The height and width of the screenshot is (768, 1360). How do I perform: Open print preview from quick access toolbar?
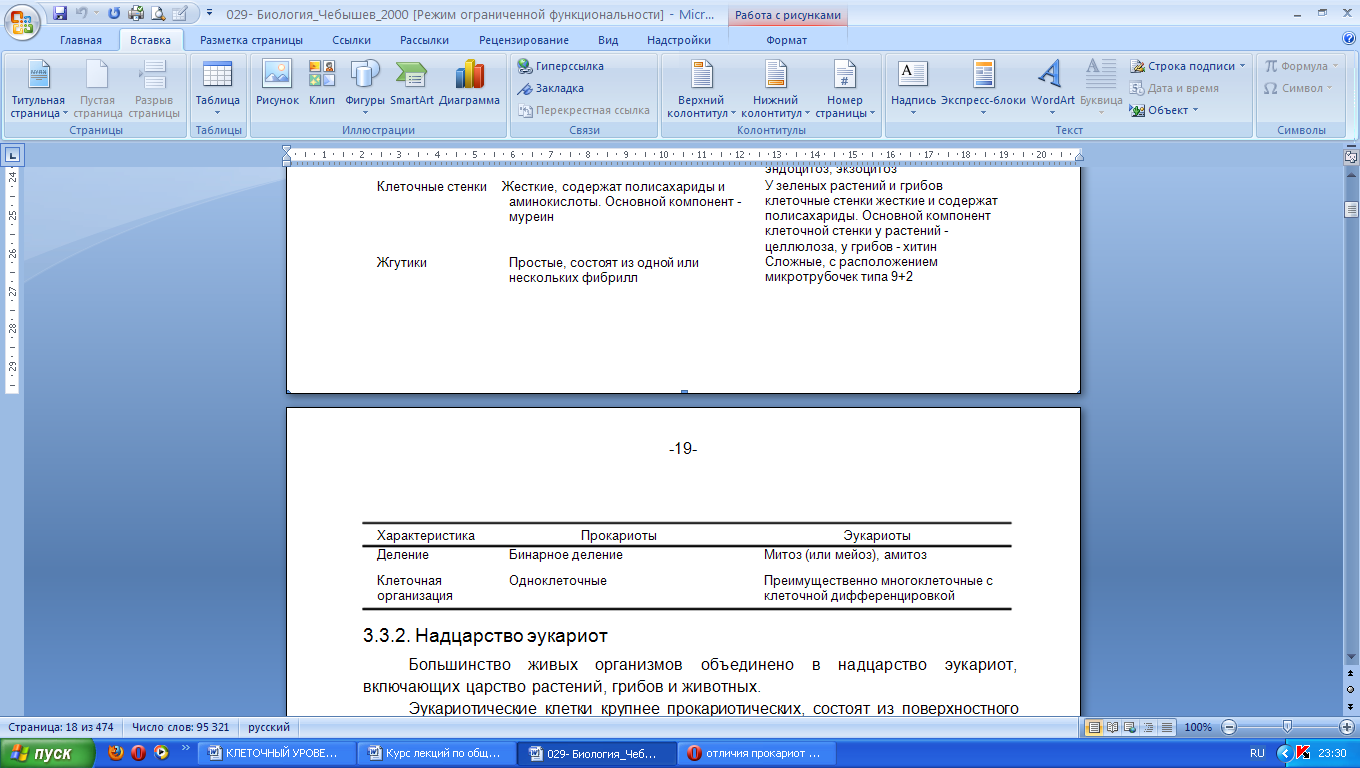157,13
